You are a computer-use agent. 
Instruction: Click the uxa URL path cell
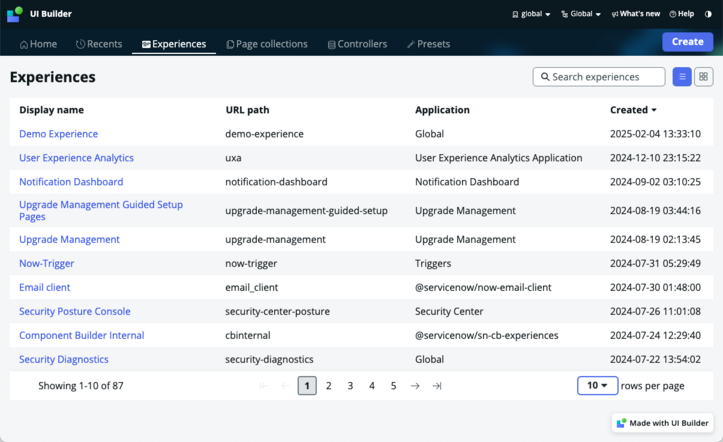point(233,158)
